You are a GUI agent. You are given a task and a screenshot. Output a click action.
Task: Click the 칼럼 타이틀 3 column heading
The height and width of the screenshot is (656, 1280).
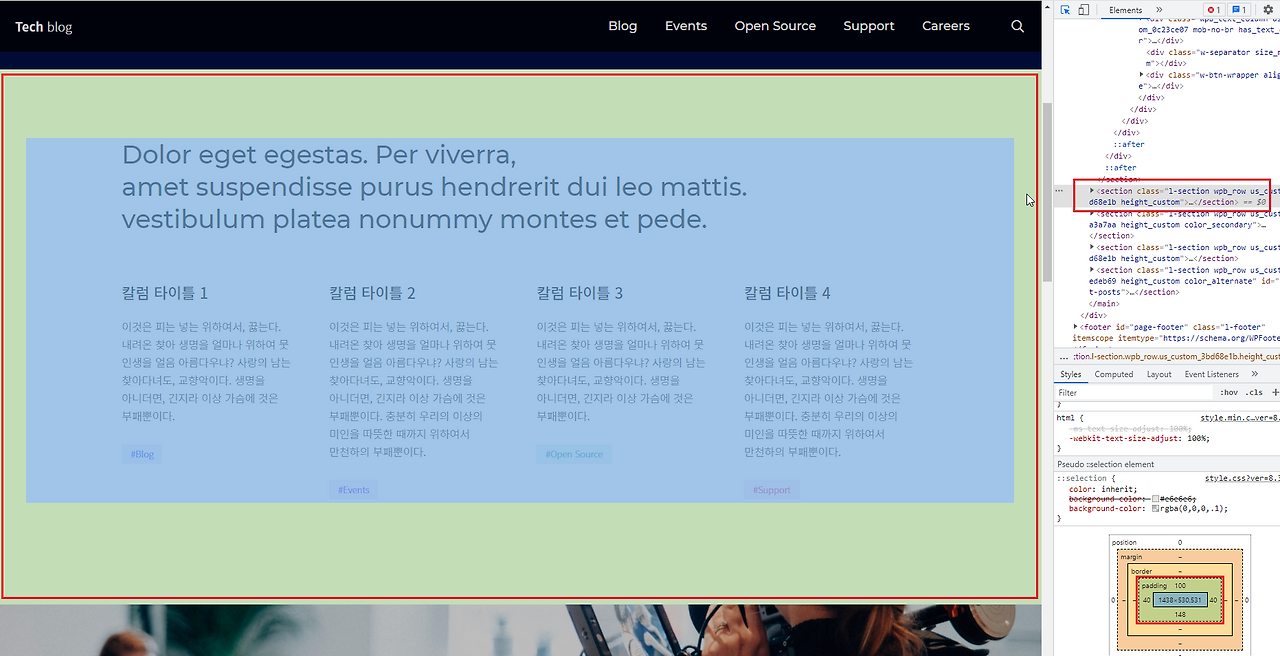click(x=580, y=293)
